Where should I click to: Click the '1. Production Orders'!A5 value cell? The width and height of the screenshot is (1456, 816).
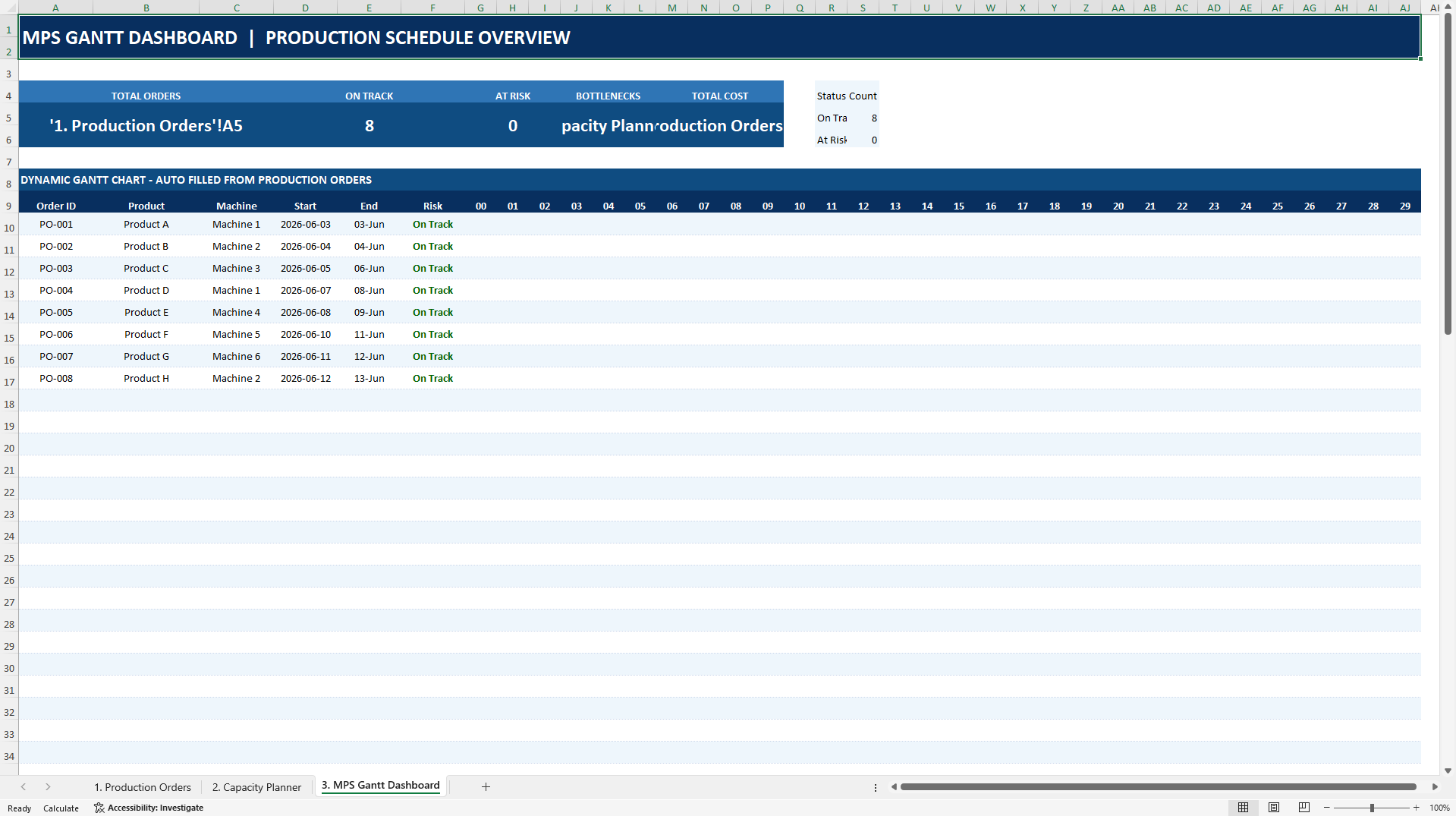146,125
